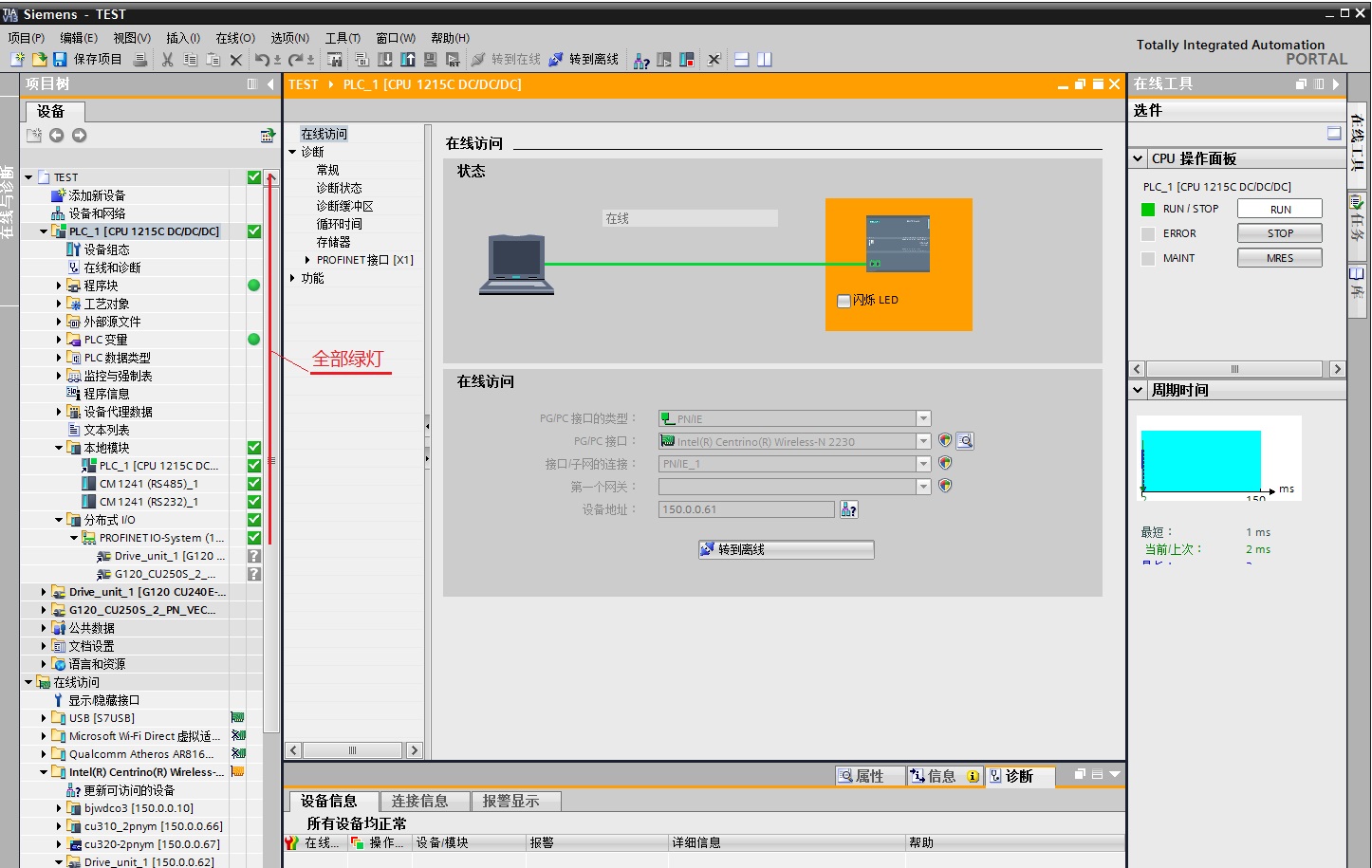Switch to the 报警显示 tab
The width and height of the screenshot is (1372, 868).
pos(515,802)
